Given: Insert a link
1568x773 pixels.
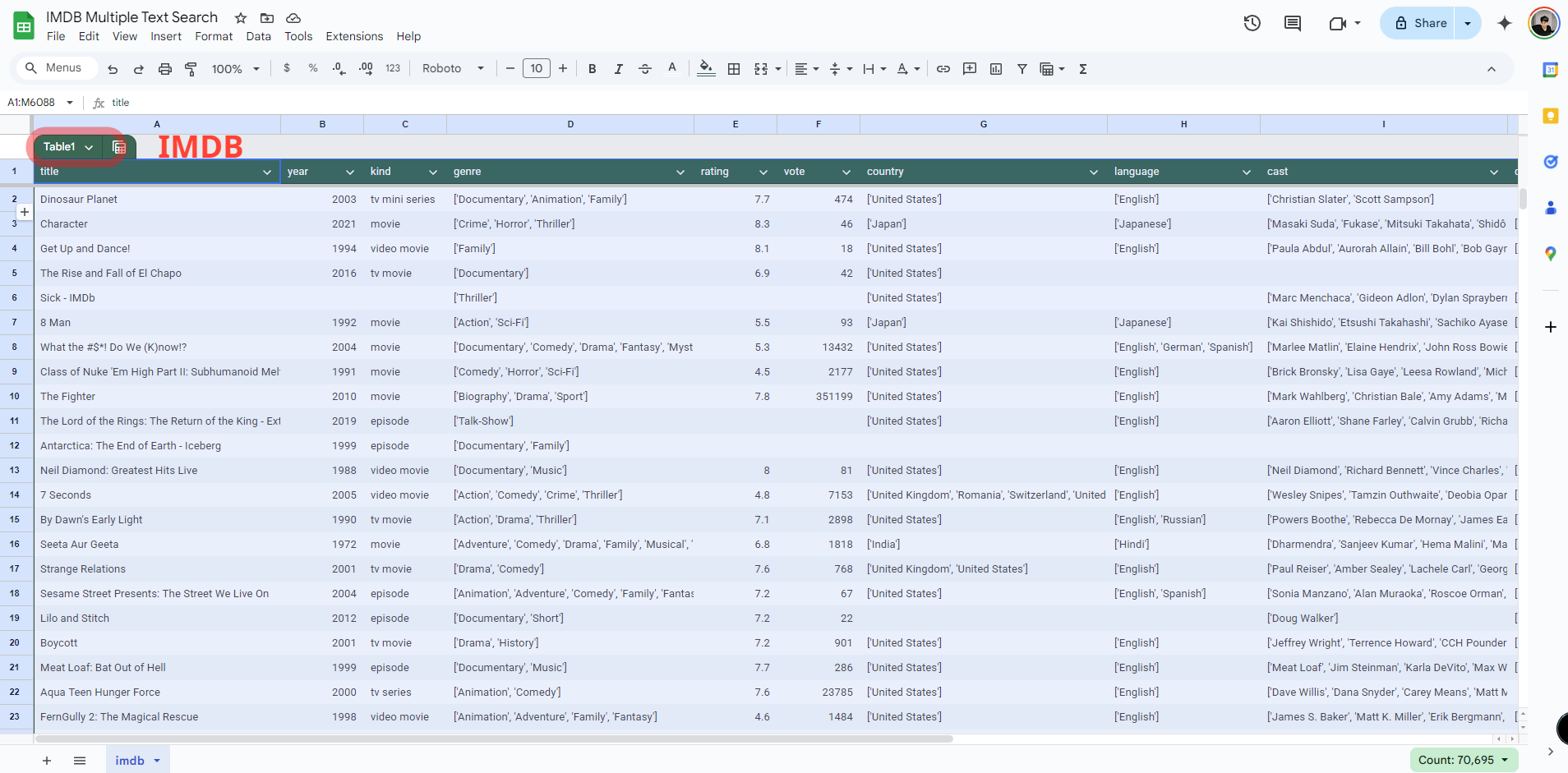Looking at the screenshot, I should 943,69.
